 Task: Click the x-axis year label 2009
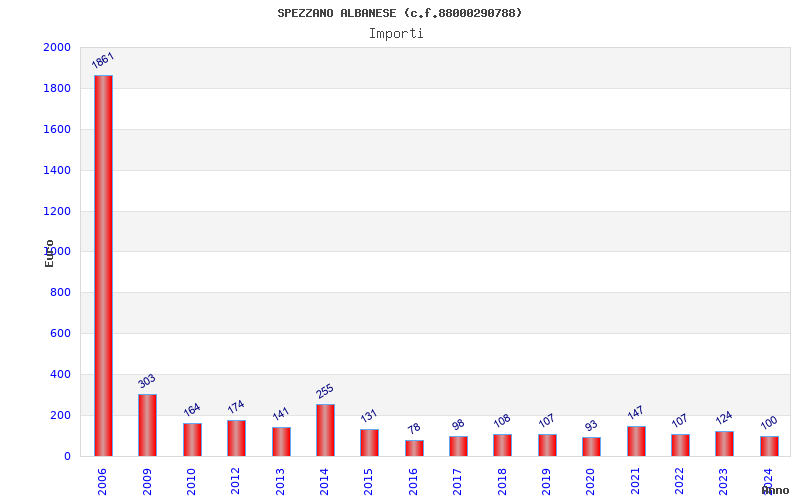tap(147, 482)
